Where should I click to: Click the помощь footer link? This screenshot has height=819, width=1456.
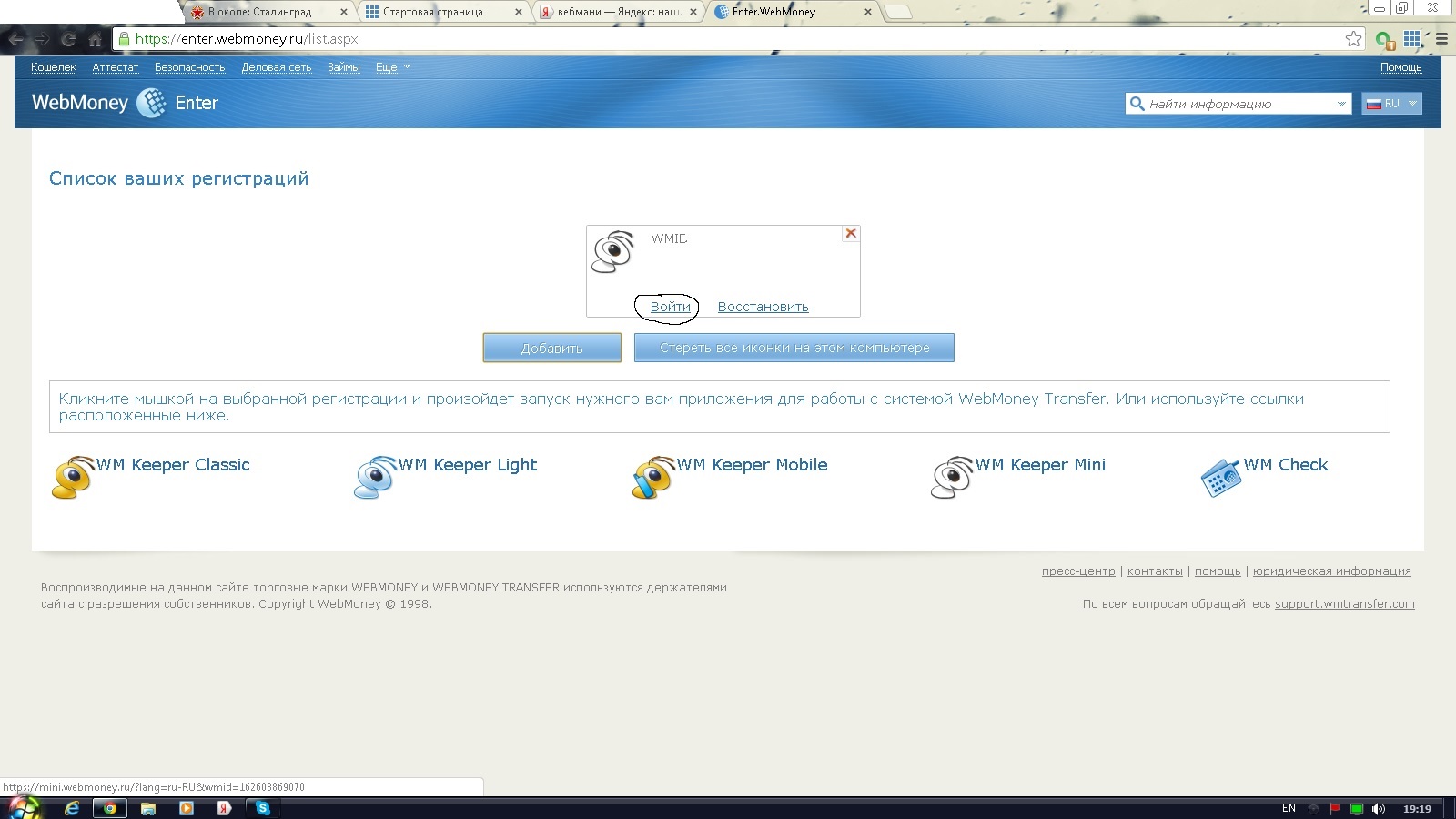point(1218,571)
